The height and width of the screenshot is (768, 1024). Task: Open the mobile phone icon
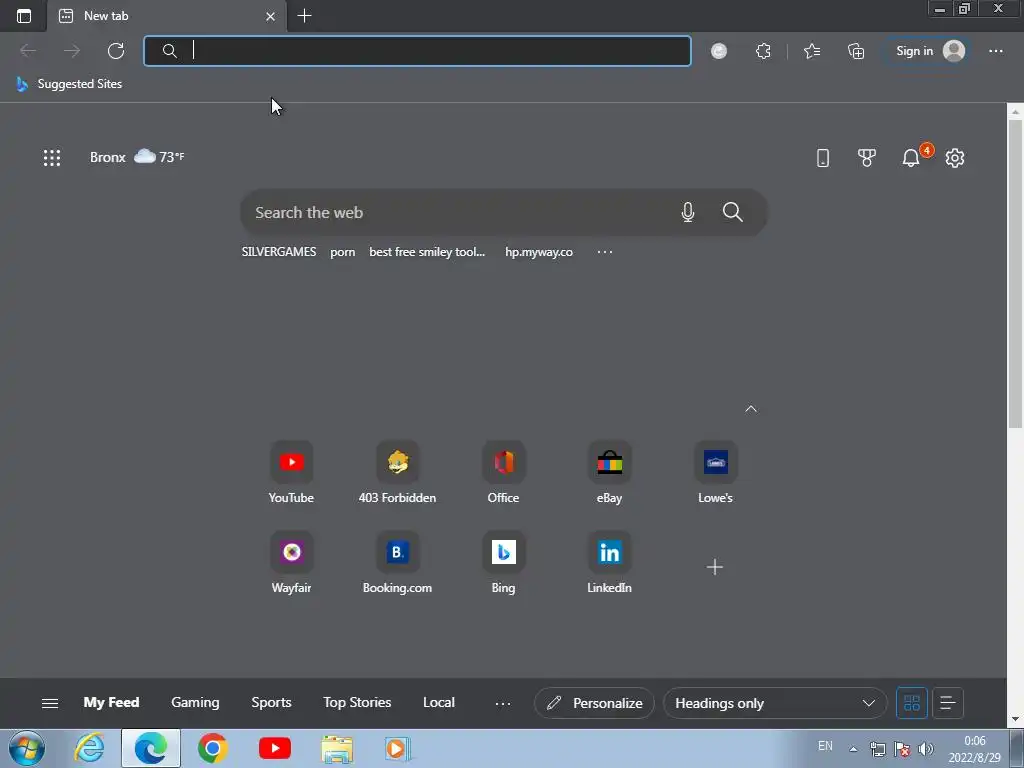point(823,157)
